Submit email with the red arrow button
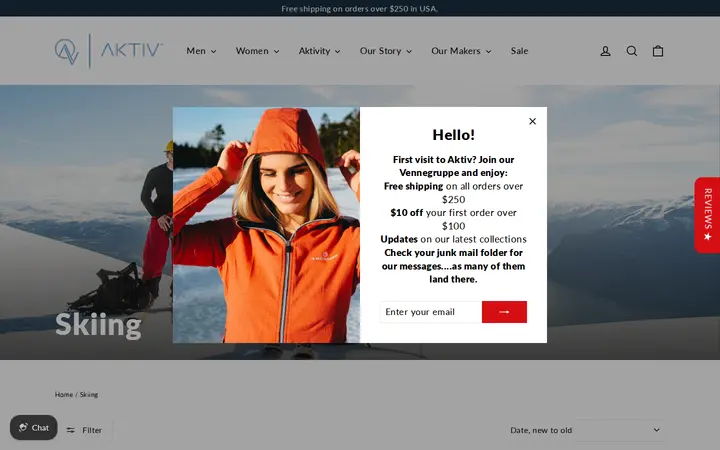The image size is (720, 450). [x=504, y=312]
